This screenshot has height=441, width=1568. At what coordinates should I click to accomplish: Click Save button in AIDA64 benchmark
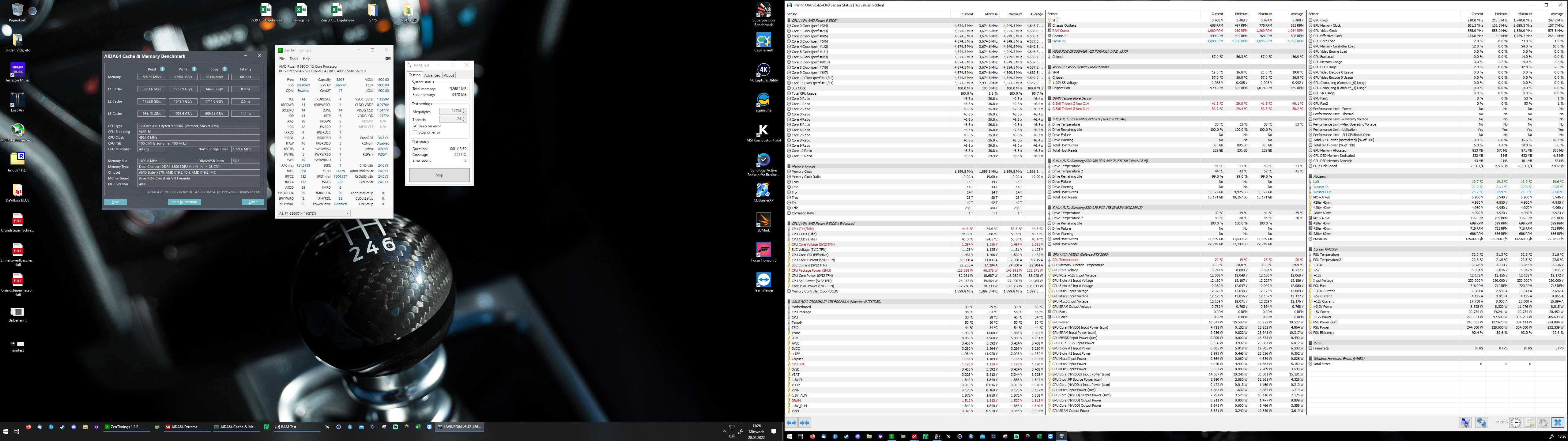115,202
